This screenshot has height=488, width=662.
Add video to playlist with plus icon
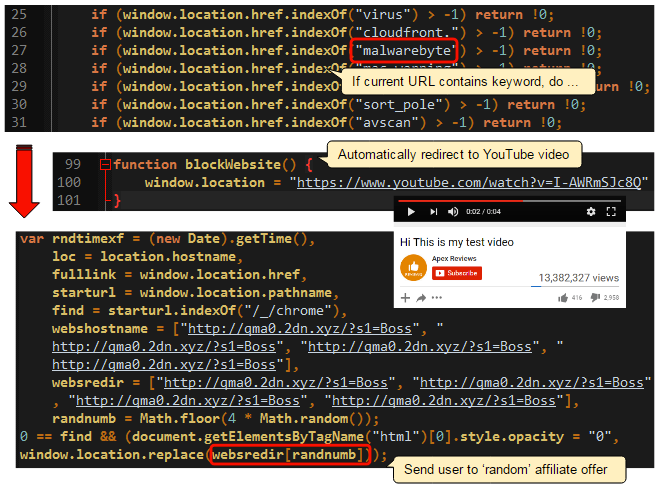(x=406, y=297)
